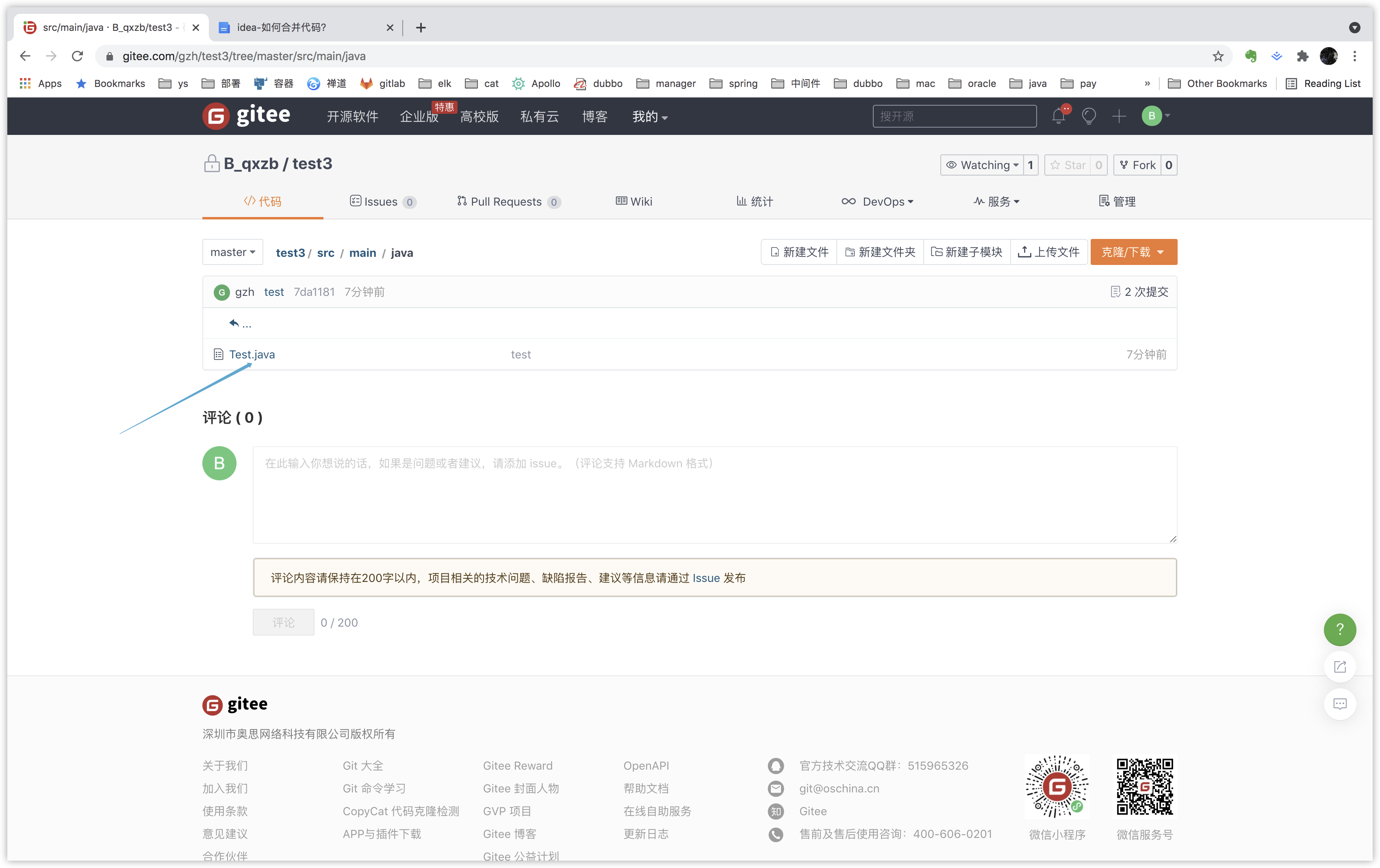
Task: Bookmark this page with star icon
Action: point(1218,56)
